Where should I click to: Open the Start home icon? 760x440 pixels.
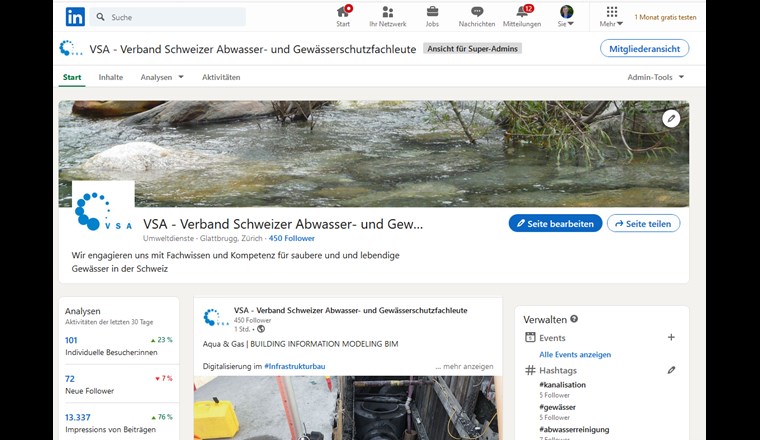[343, 12]
